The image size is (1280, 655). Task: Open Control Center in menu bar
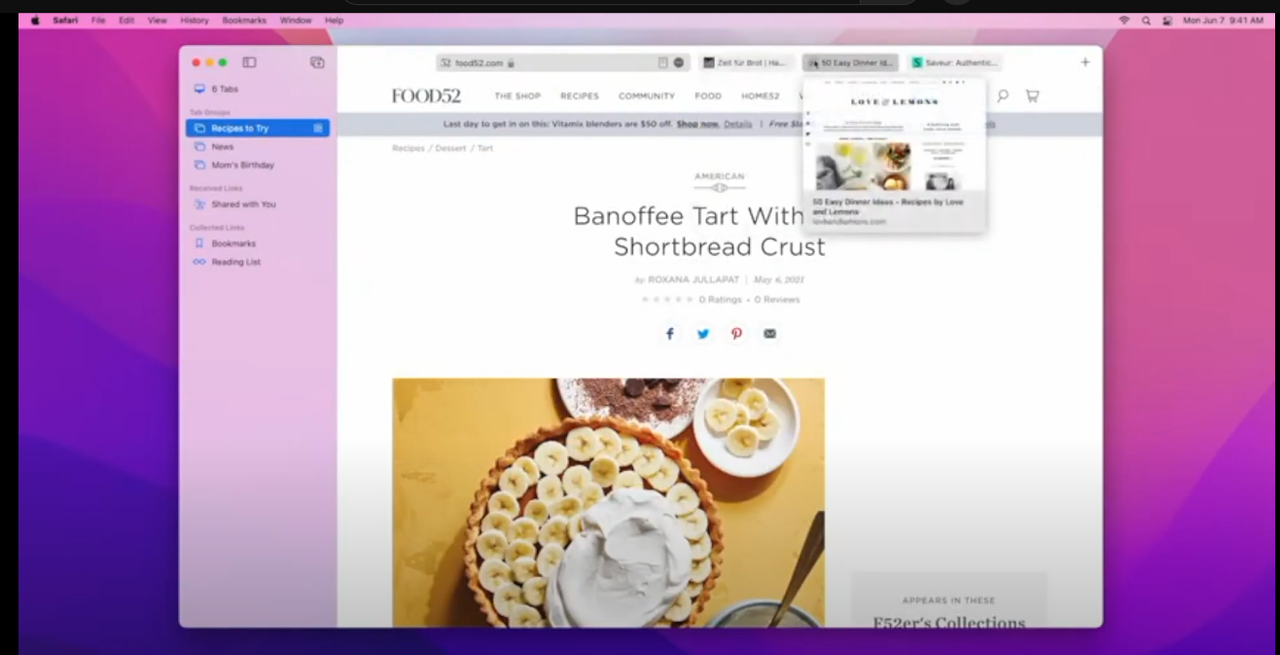point(1167,20)
